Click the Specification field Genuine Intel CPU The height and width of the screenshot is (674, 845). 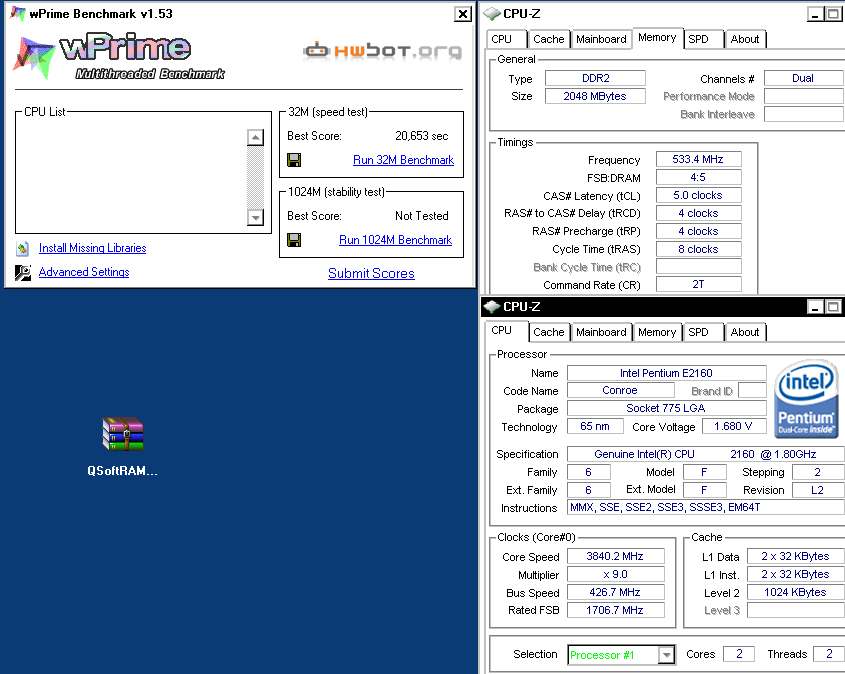[x=705, y=454]
